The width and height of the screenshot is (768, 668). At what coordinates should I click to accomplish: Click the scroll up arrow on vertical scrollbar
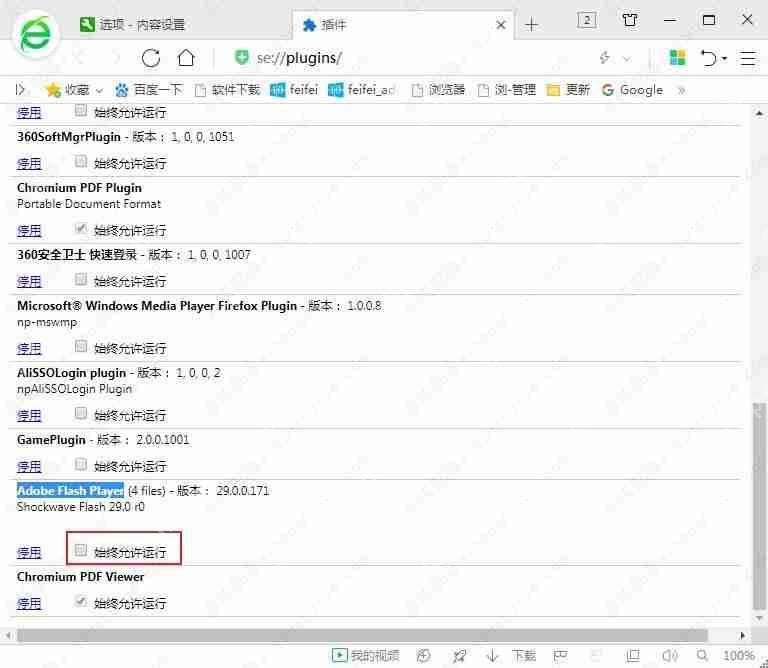pyautogui.click(x=759, y=114)
